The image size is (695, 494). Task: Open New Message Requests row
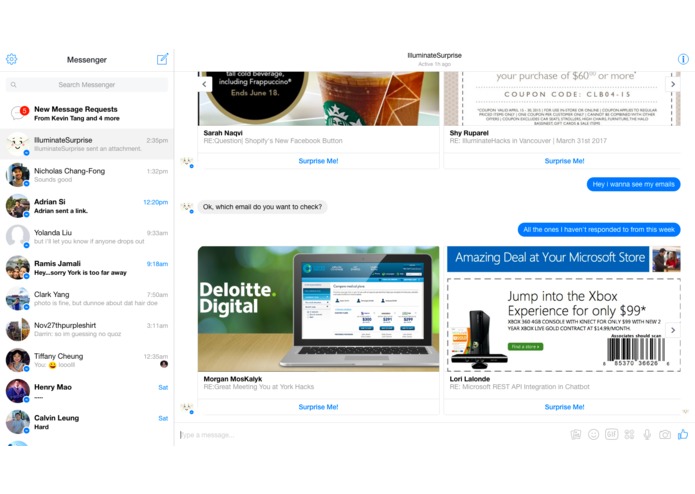[x=87, y=113]
